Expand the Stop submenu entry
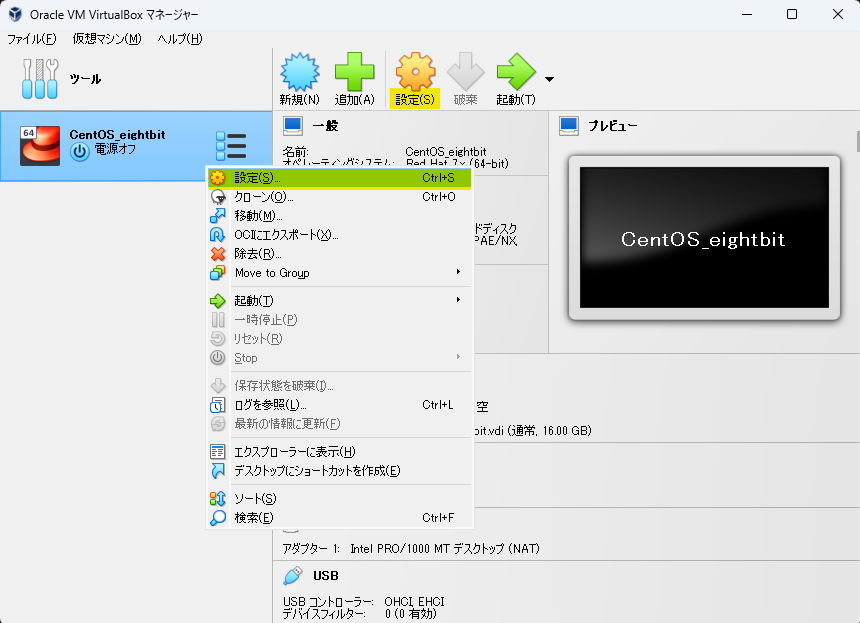The height and width of the screenshot is (623, 860). [x=340, y=358]
